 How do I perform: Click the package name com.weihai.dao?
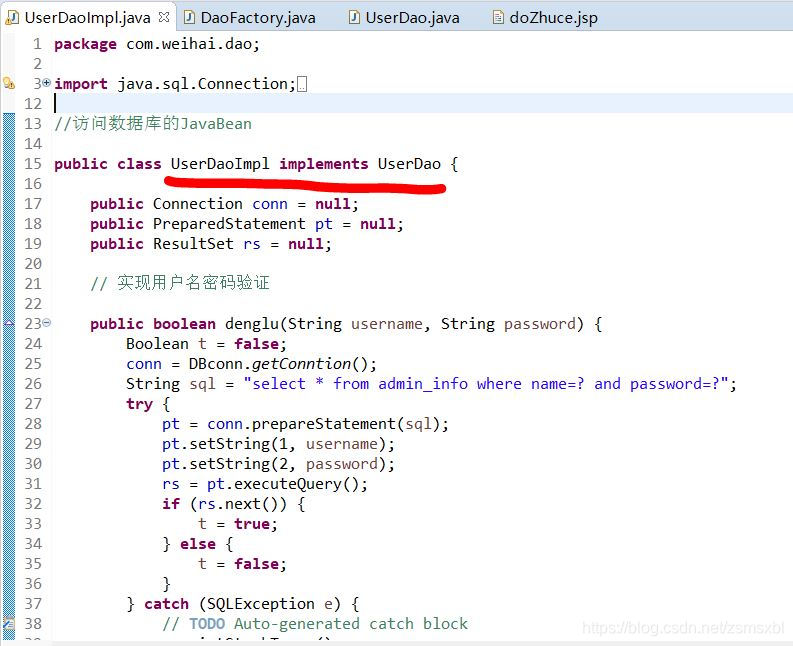[x=189, y=44]
